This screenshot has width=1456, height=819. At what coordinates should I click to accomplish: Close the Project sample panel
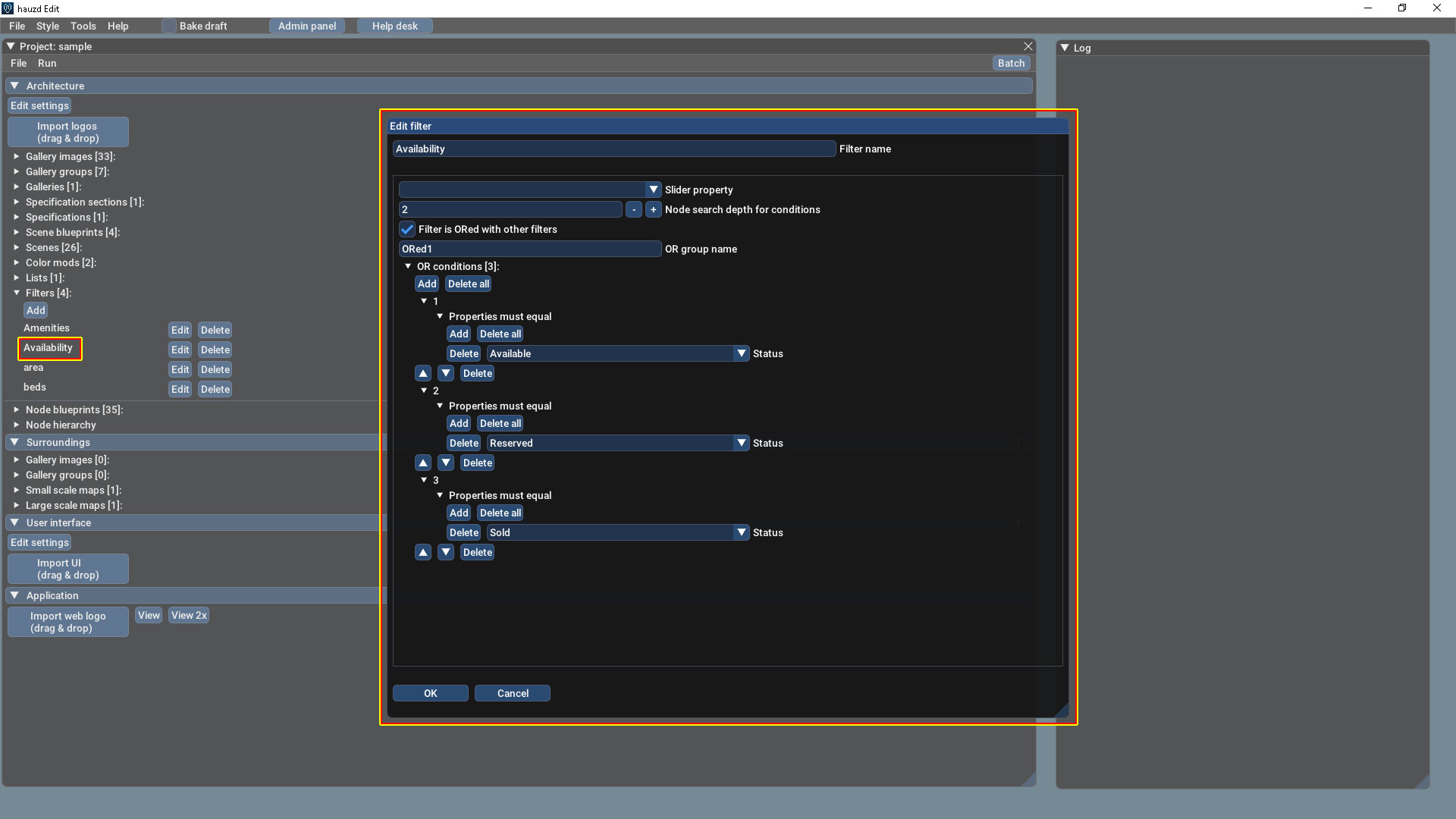click(1028, 46)
